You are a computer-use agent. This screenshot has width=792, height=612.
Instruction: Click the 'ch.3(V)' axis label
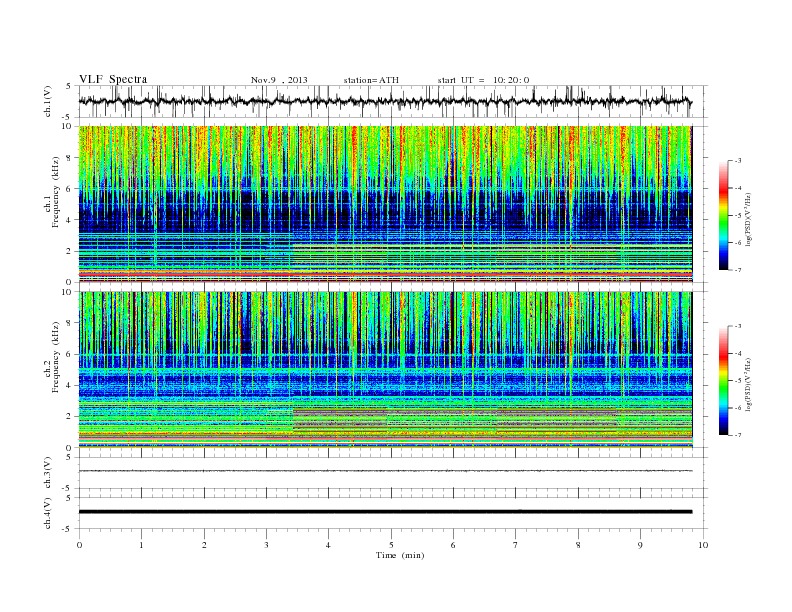48,473
